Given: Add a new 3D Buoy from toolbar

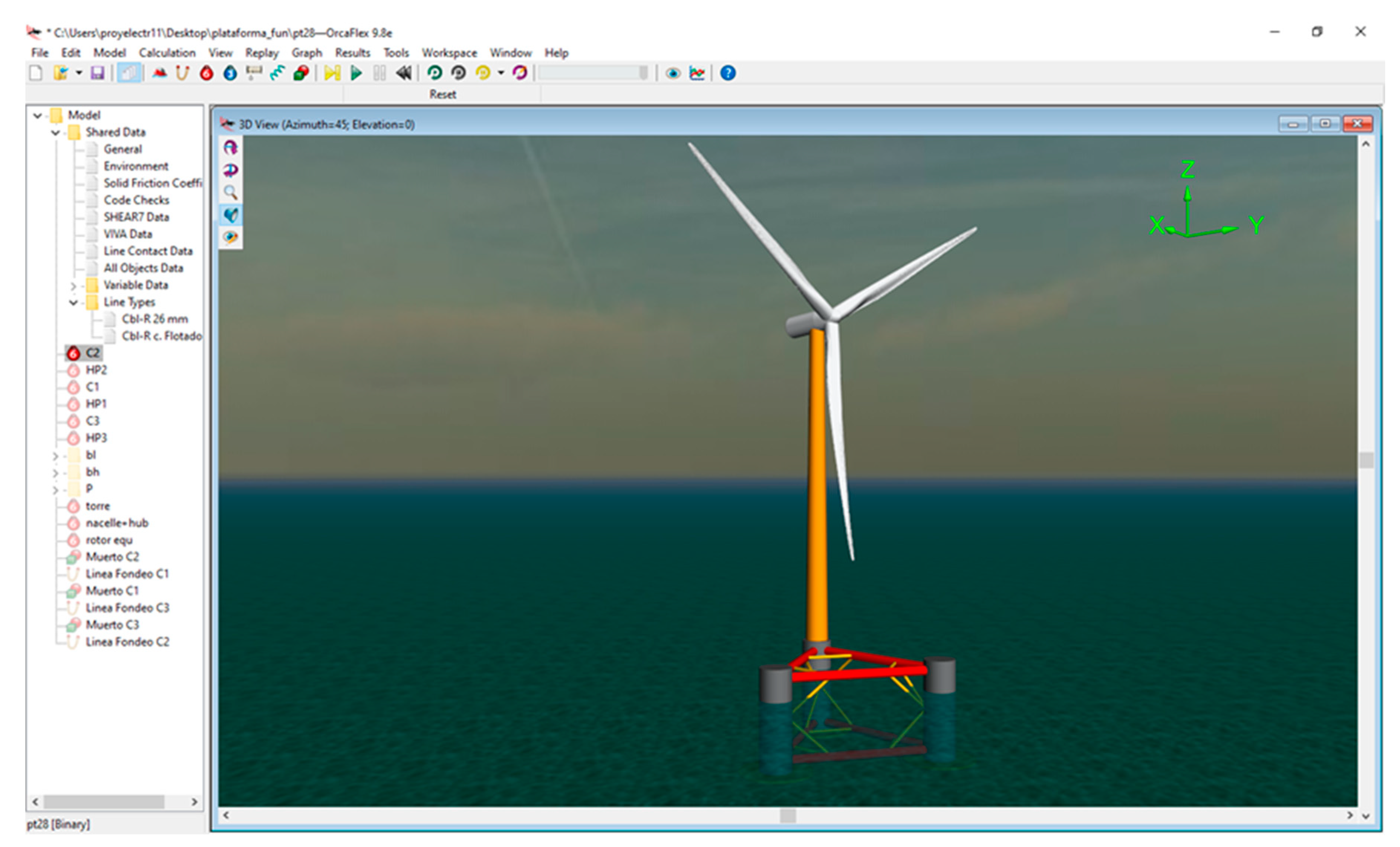Looking at the screenshot, I should (230, 73).
